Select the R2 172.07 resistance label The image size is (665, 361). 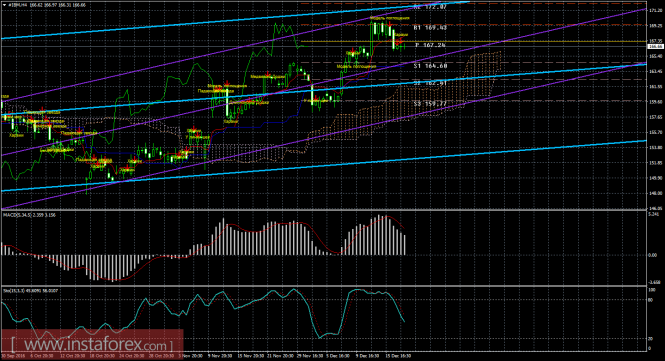(x=430, y=7)
